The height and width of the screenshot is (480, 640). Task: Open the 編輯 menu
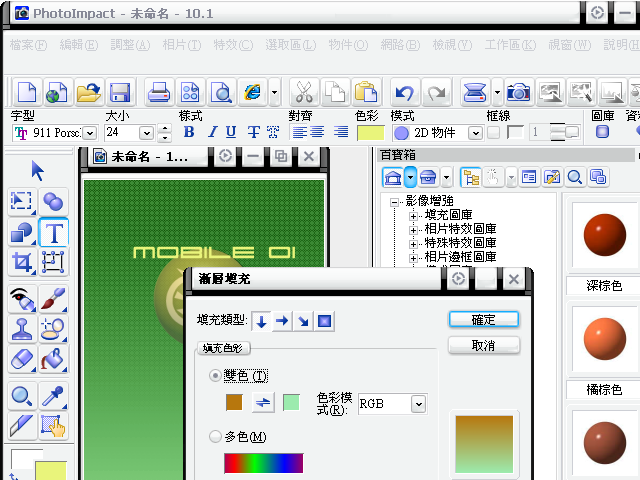click(x=79, y=44)
